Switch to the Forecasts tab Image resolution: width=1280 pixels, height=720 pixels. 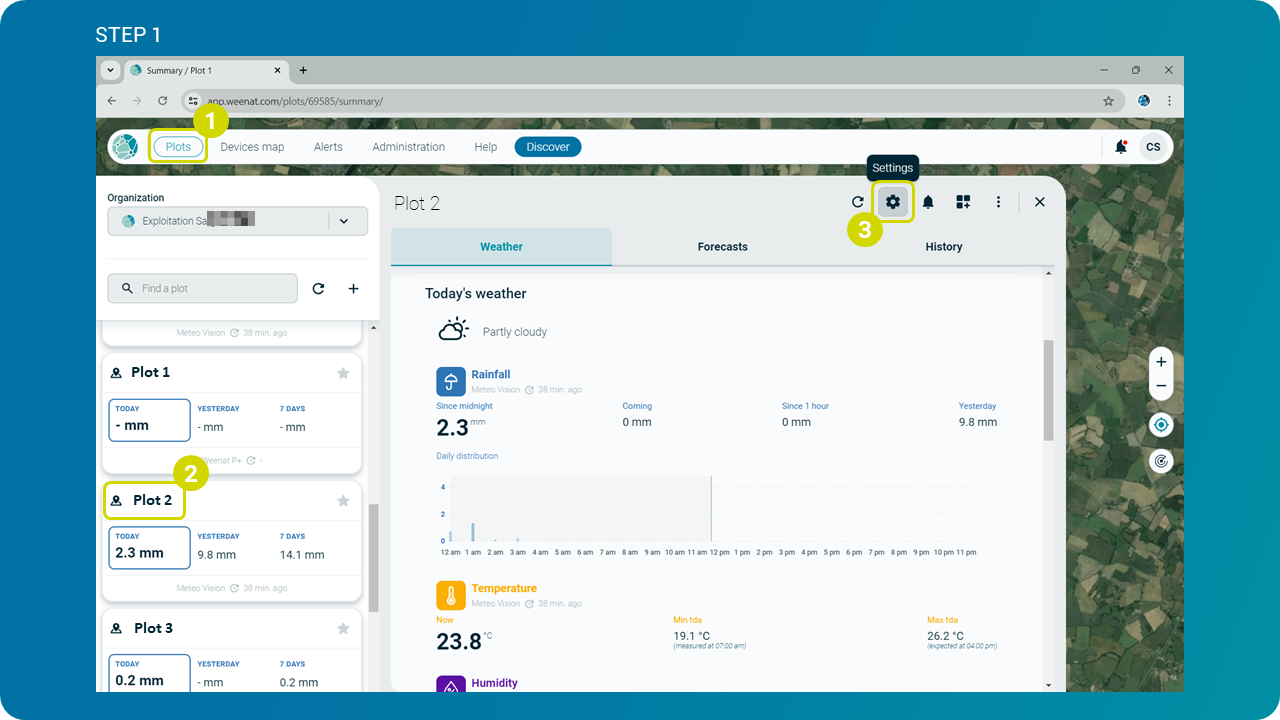722,247
